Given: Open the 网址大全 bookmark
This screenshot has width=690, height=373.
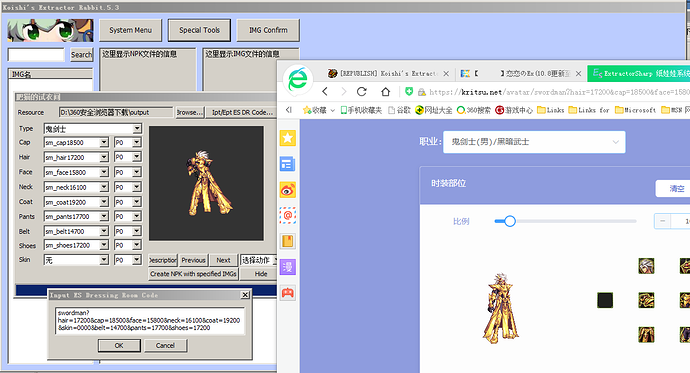Looking at the screenshot, I should (434, 110).
